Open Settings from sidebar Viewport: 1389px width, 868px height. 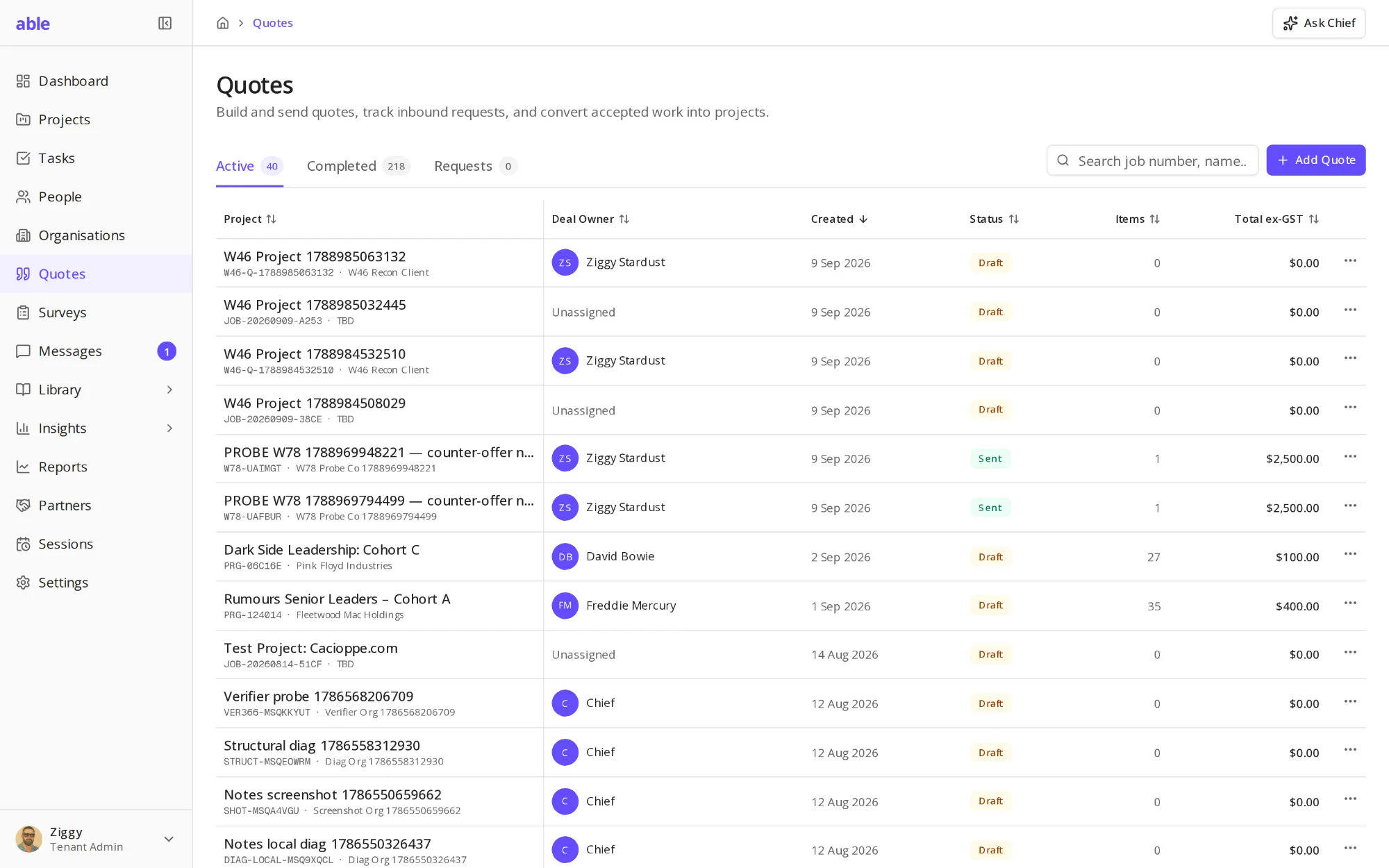click(x=96, y=583)
